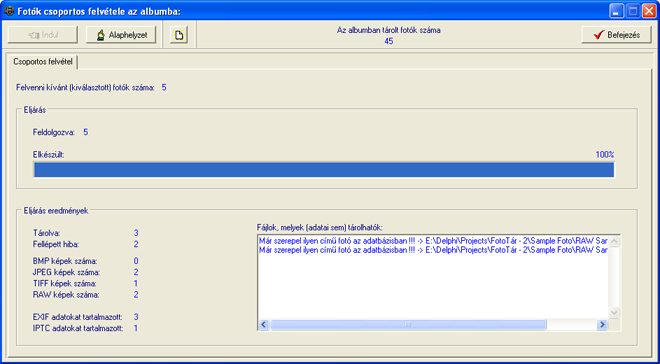Close the window with the red X

point(648,11)
